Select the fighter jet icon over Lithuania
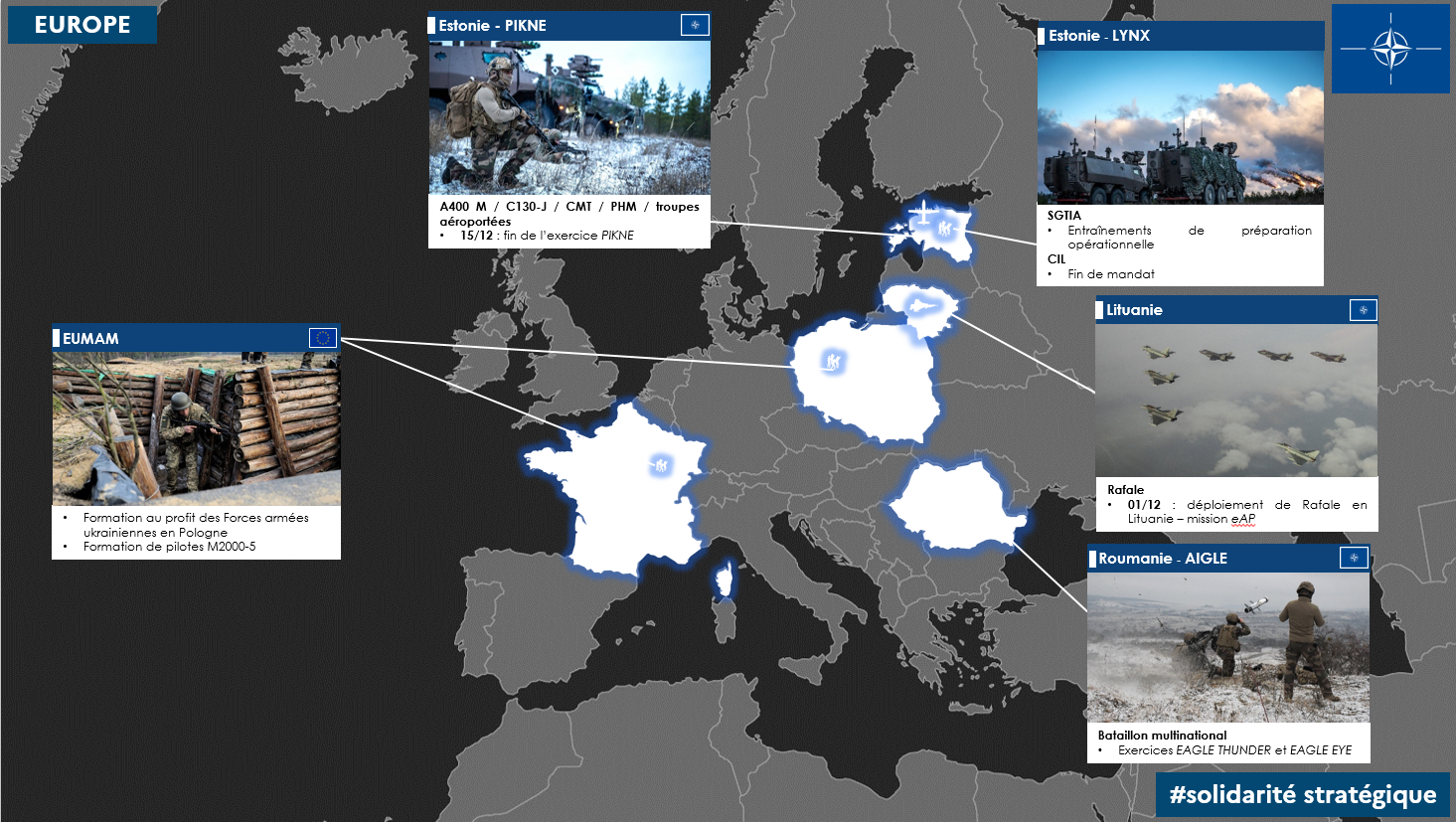 coord(922,305)
